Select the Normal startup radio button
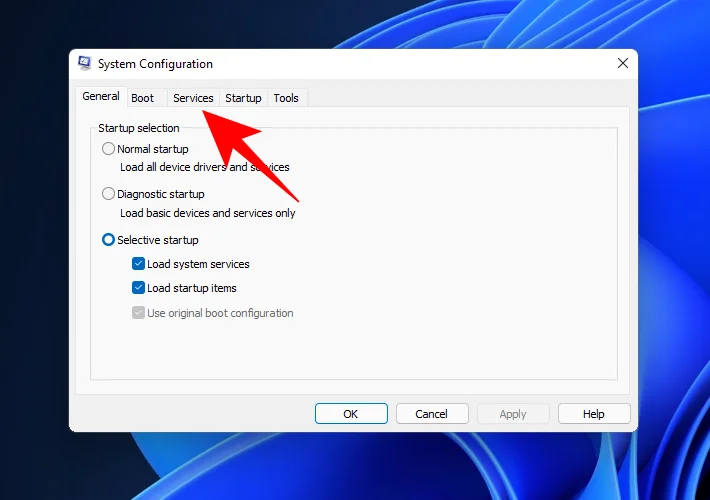Viewport: 710px width, 500px height. point(108,149)
